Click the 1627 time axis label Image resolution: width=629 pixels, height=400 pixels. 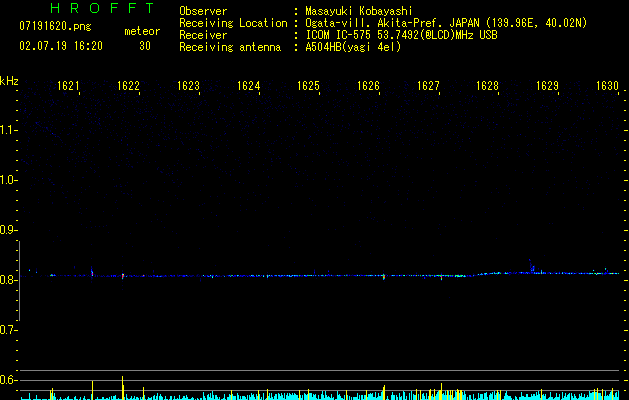[428, 86]
